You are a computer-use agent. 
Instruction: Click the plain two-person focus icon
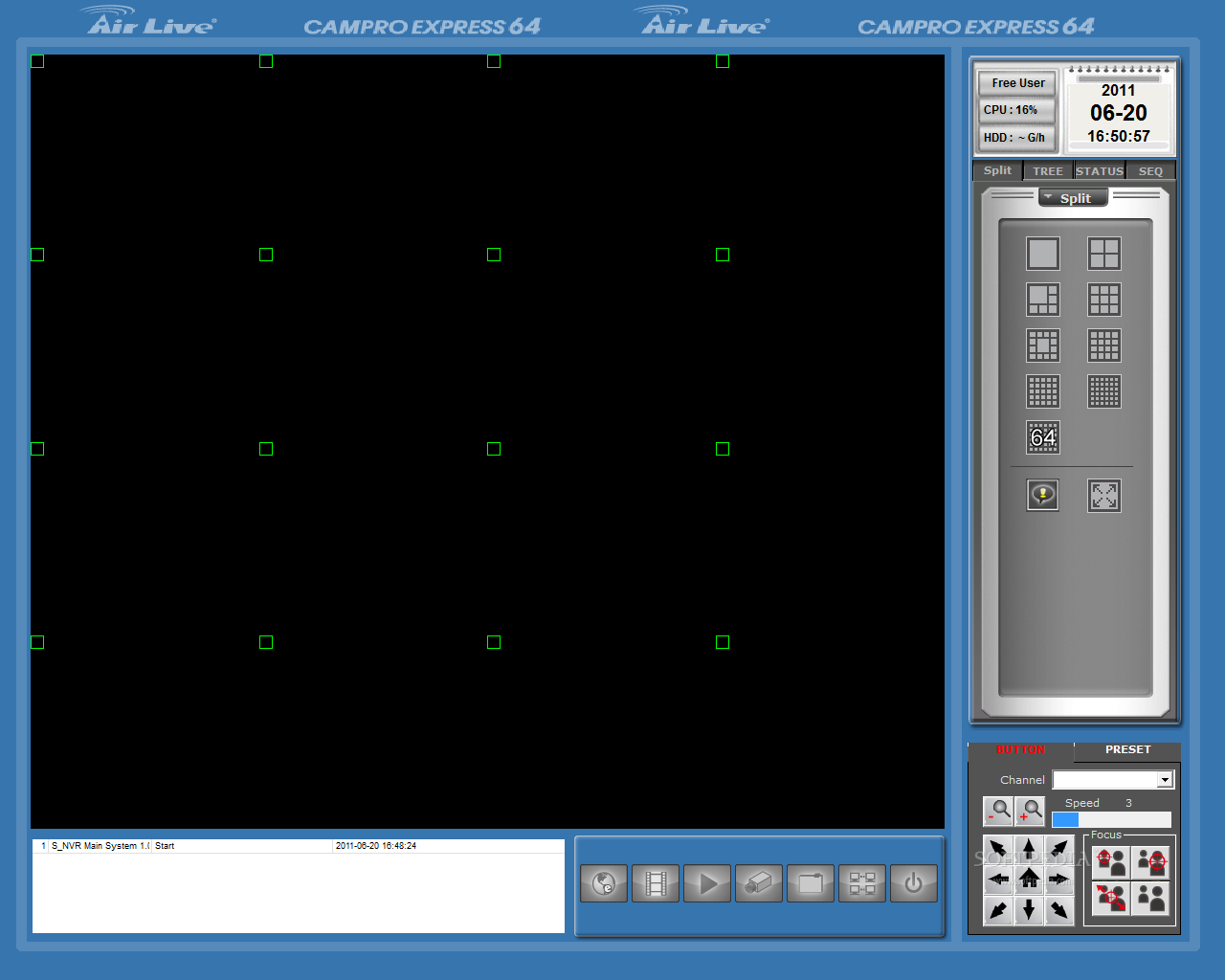[1151, 899]
